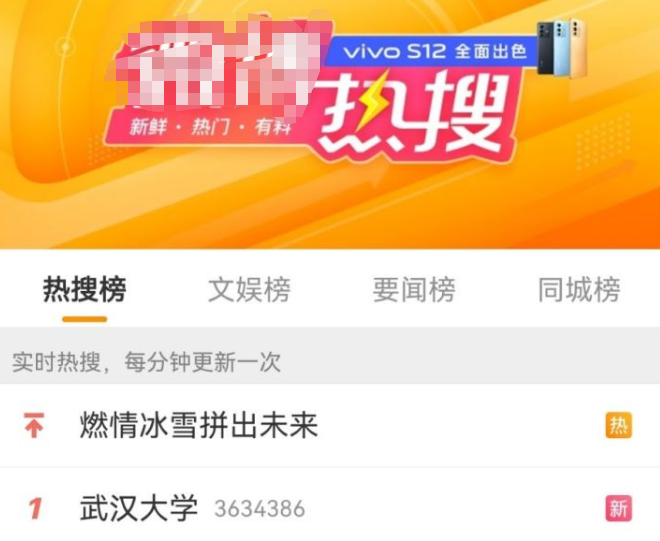Tap the vivo S12 phones image

[562, 48]
